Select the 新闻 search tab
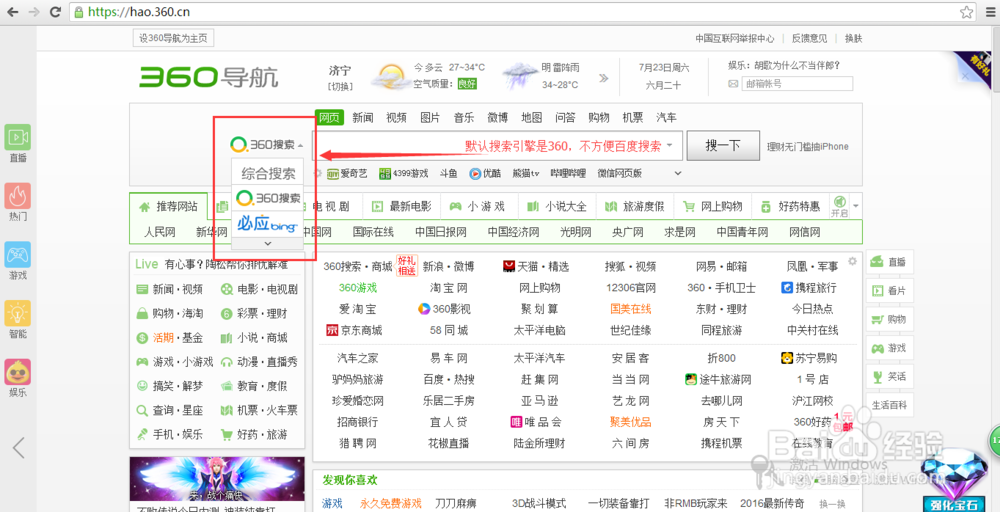The image size is (1000, 512). 363,117
